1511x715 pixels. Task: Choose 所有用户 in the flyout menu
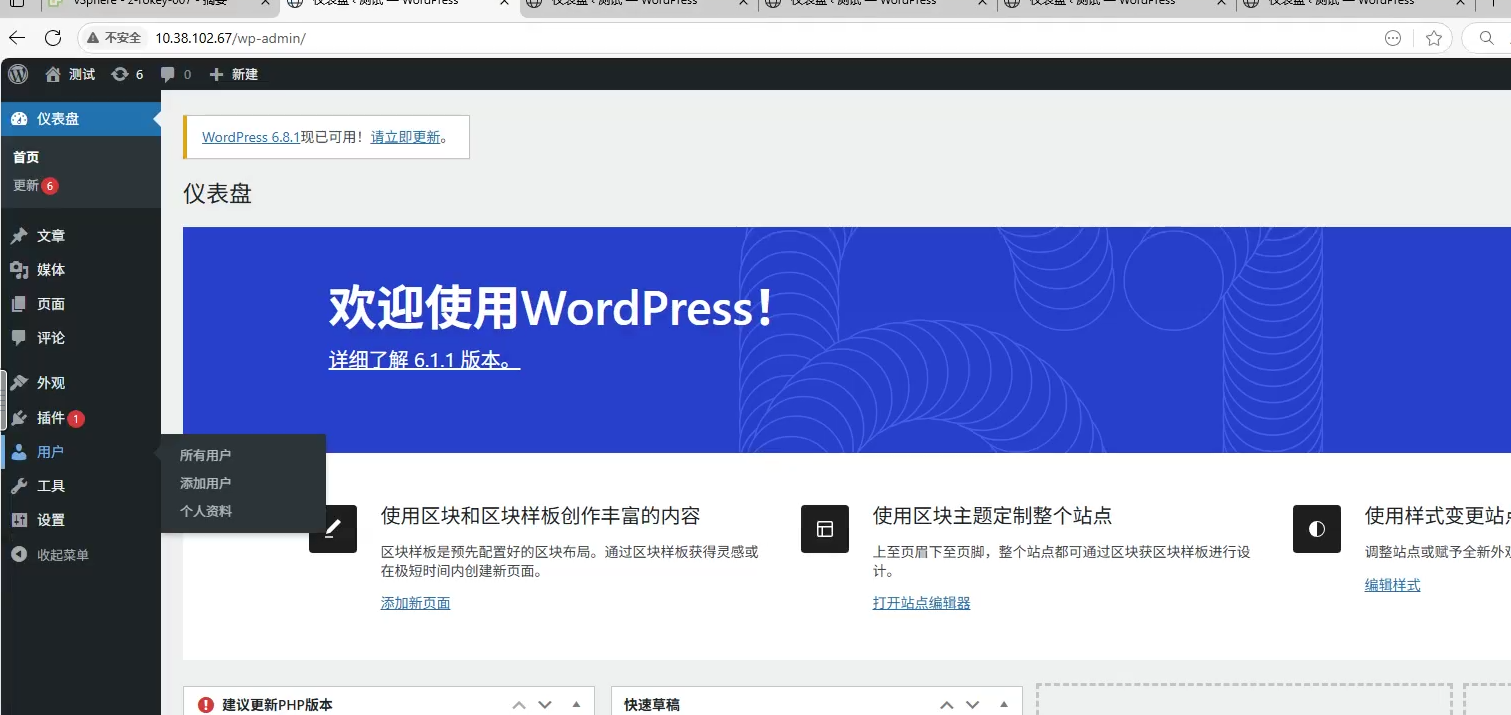click(205, 455)
